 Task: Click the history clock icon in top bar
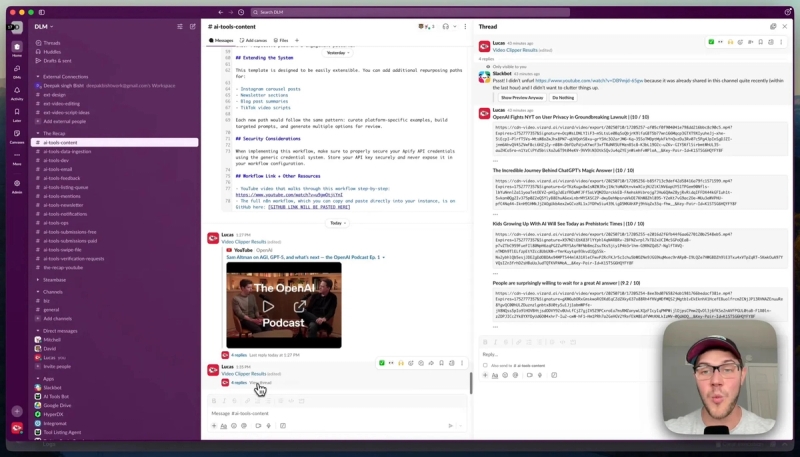click(241, 12)
